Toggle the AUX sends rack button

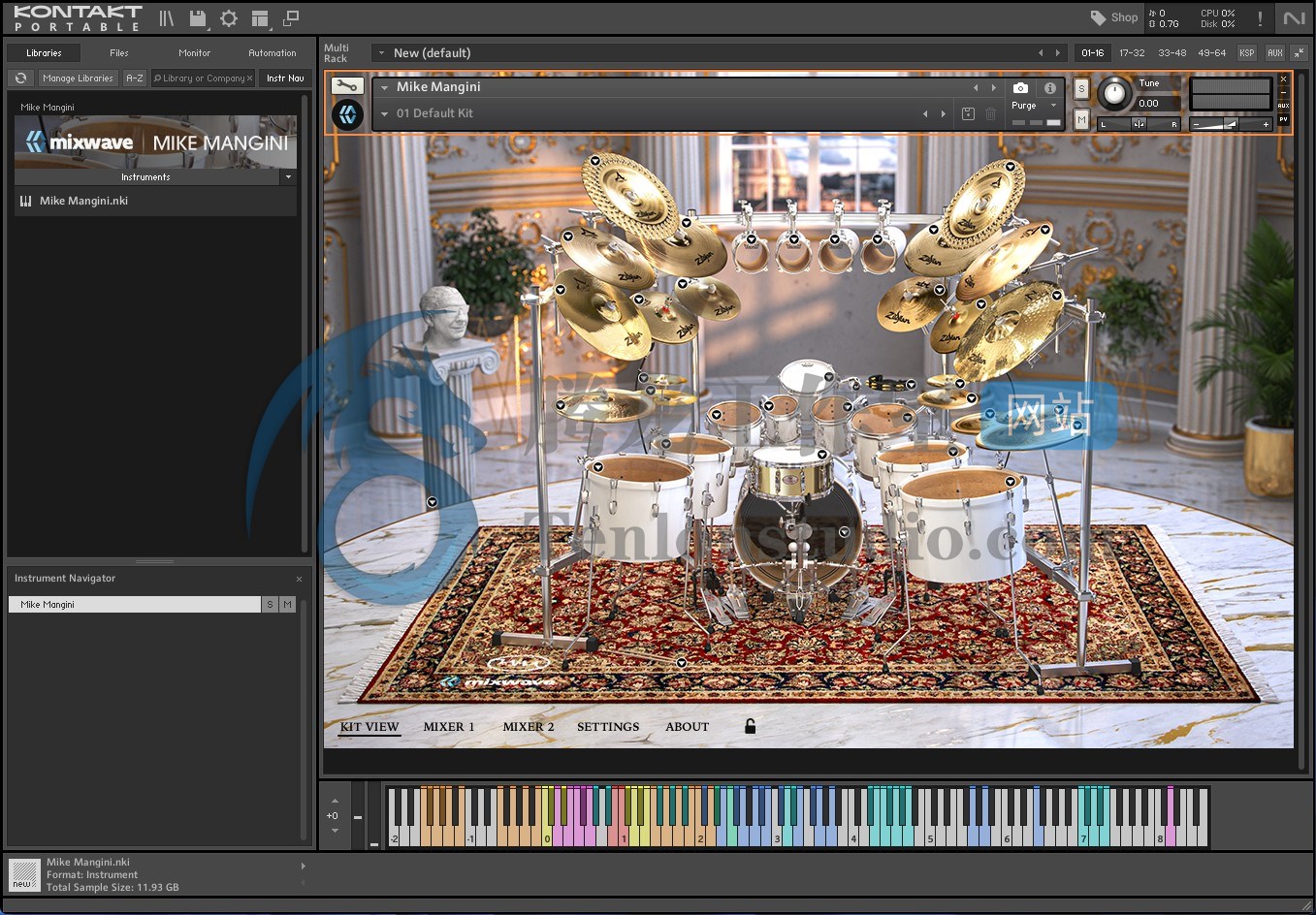pyautogui.click(x=1275, y=53)
